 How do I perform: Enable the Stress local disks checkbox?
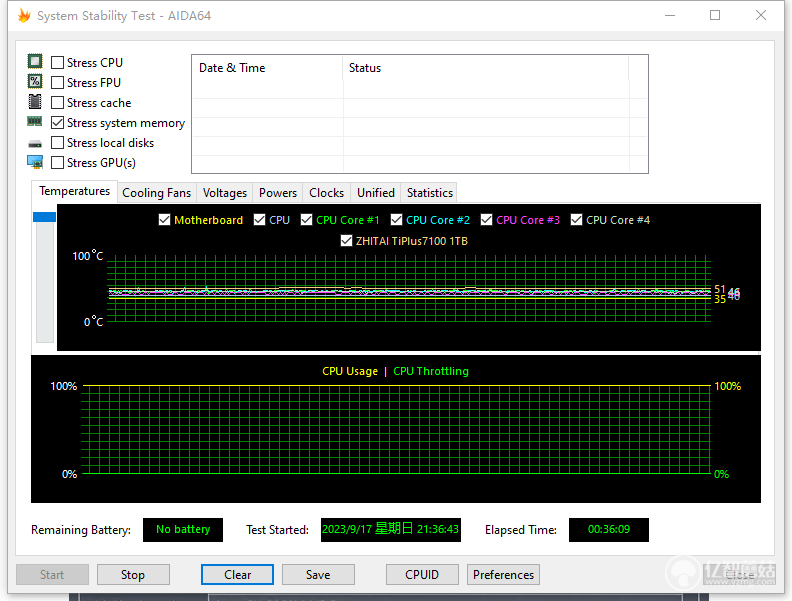[58, 143]
